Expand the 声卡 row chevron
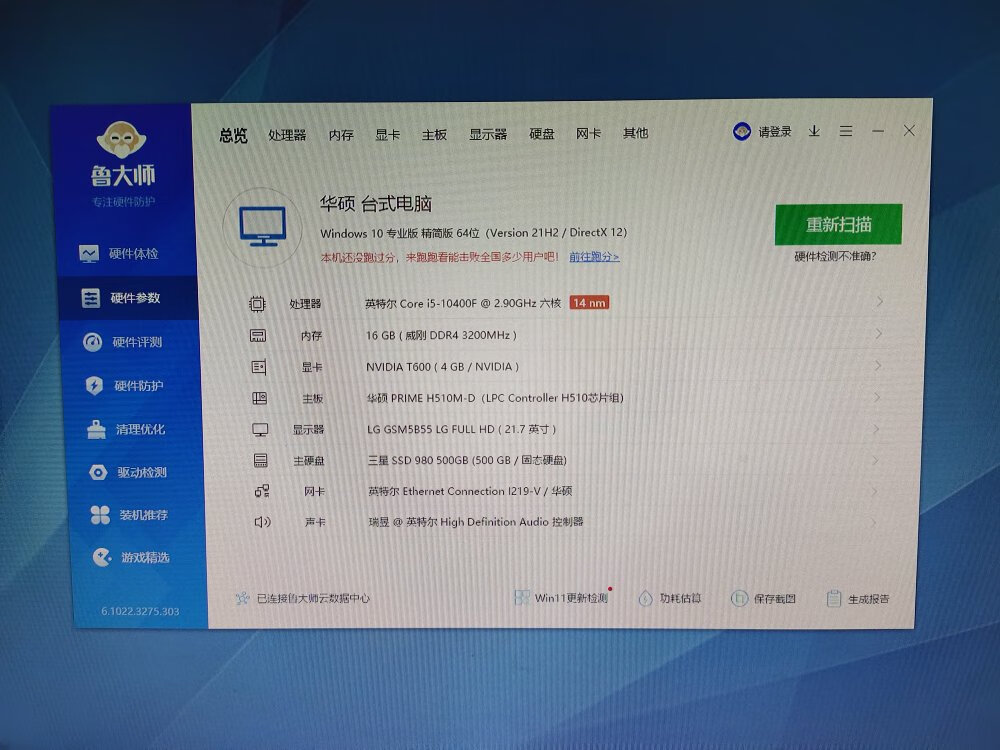Viewport: 1000px width, 750px height. (874, 522)
